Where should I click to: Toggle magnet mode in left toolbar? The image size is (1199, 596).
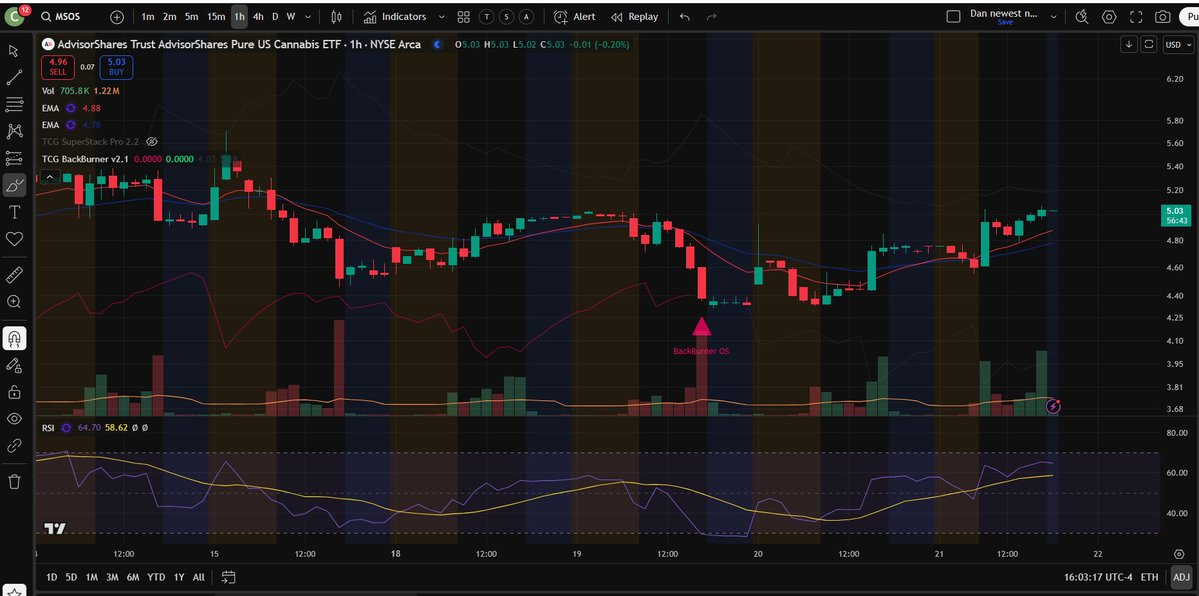14,337
